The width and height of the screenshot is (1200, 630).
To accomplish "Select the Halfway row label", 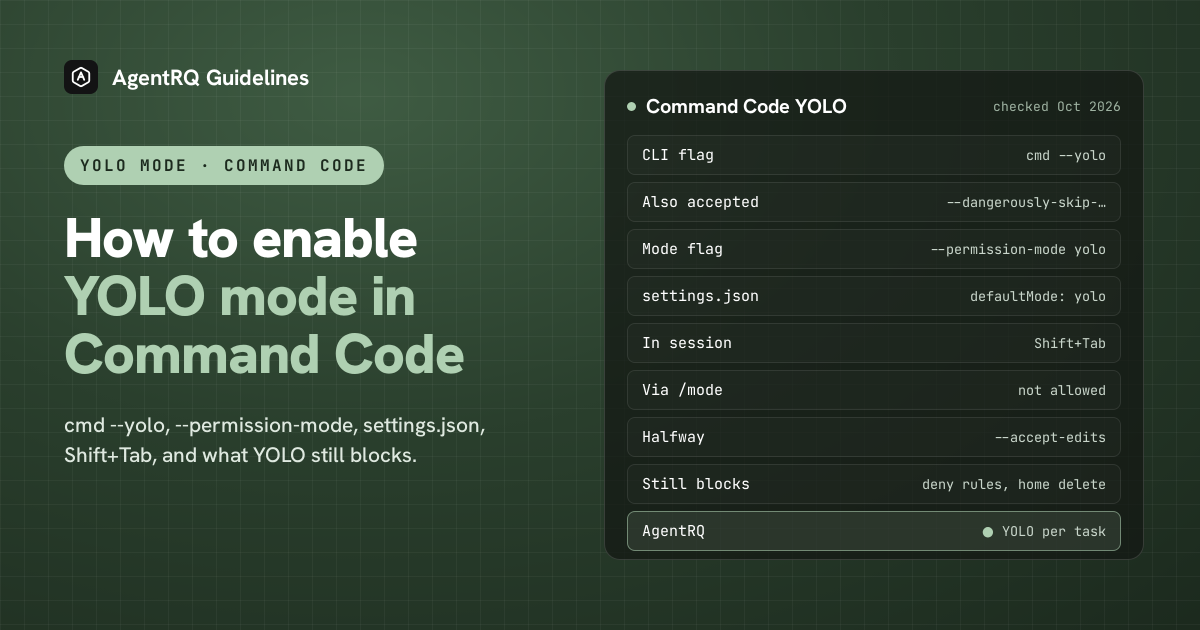I will coord(673,437).
